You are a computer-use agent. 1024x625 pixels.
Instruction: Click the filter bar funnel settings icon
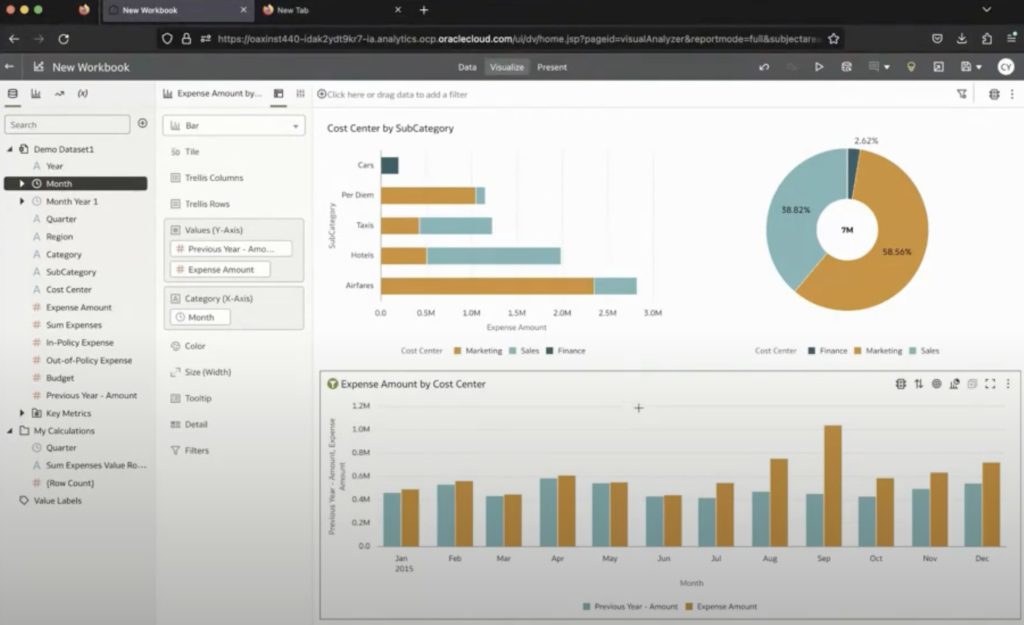(x=962, y=94)
